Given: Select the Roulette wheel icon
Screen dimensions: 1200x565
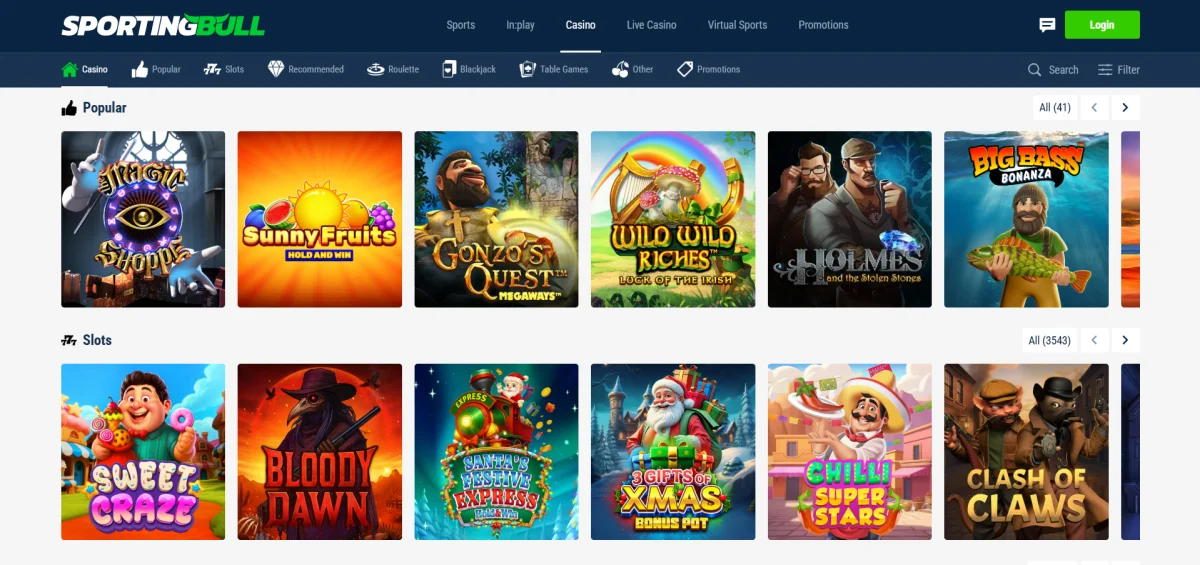Looking at the screenshot, I should click(376, 69).
